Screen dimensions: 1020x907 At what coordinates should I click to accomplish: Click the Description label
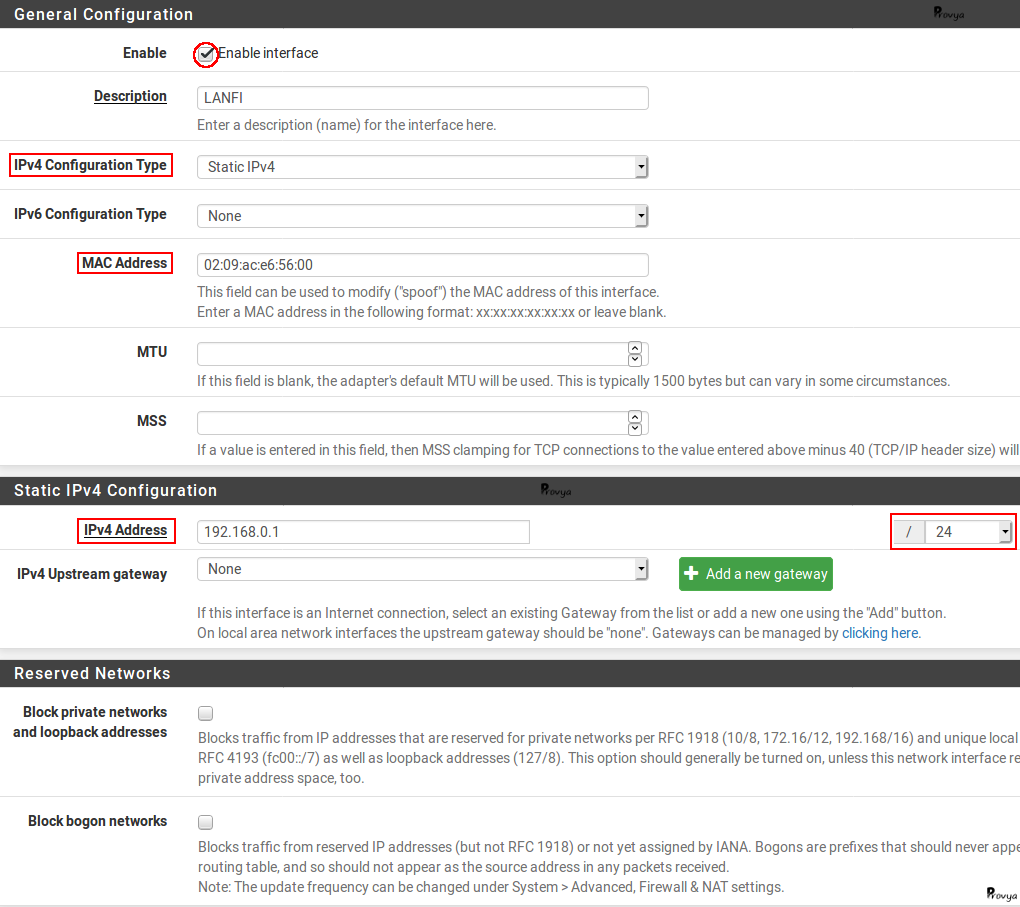pos(130,96)
